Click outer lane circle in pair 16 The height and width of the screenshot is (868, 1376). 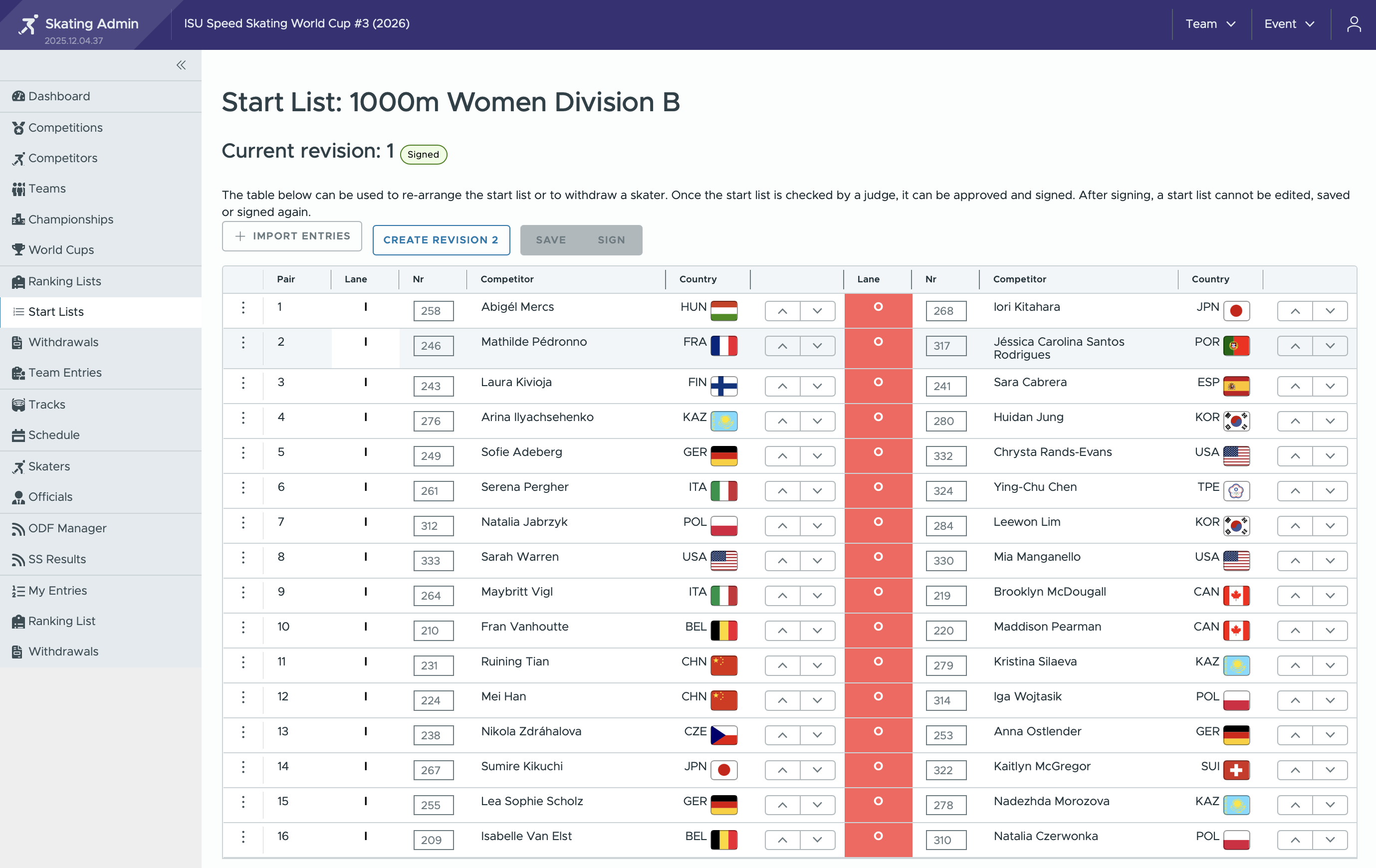(x=878, y=836)
